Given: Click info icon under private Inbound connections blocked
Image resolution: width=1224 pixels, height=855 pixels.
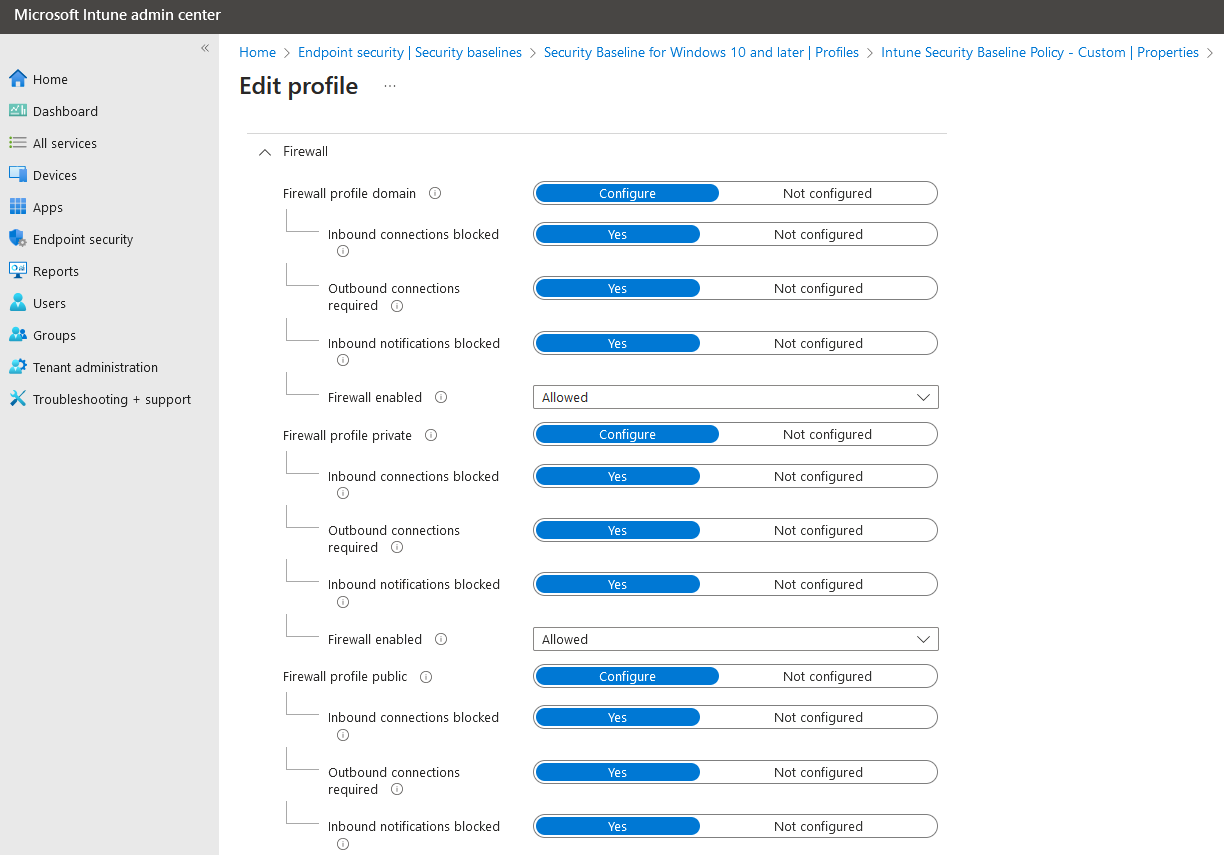Looking at the screenshot, I should tap(343, 493).
